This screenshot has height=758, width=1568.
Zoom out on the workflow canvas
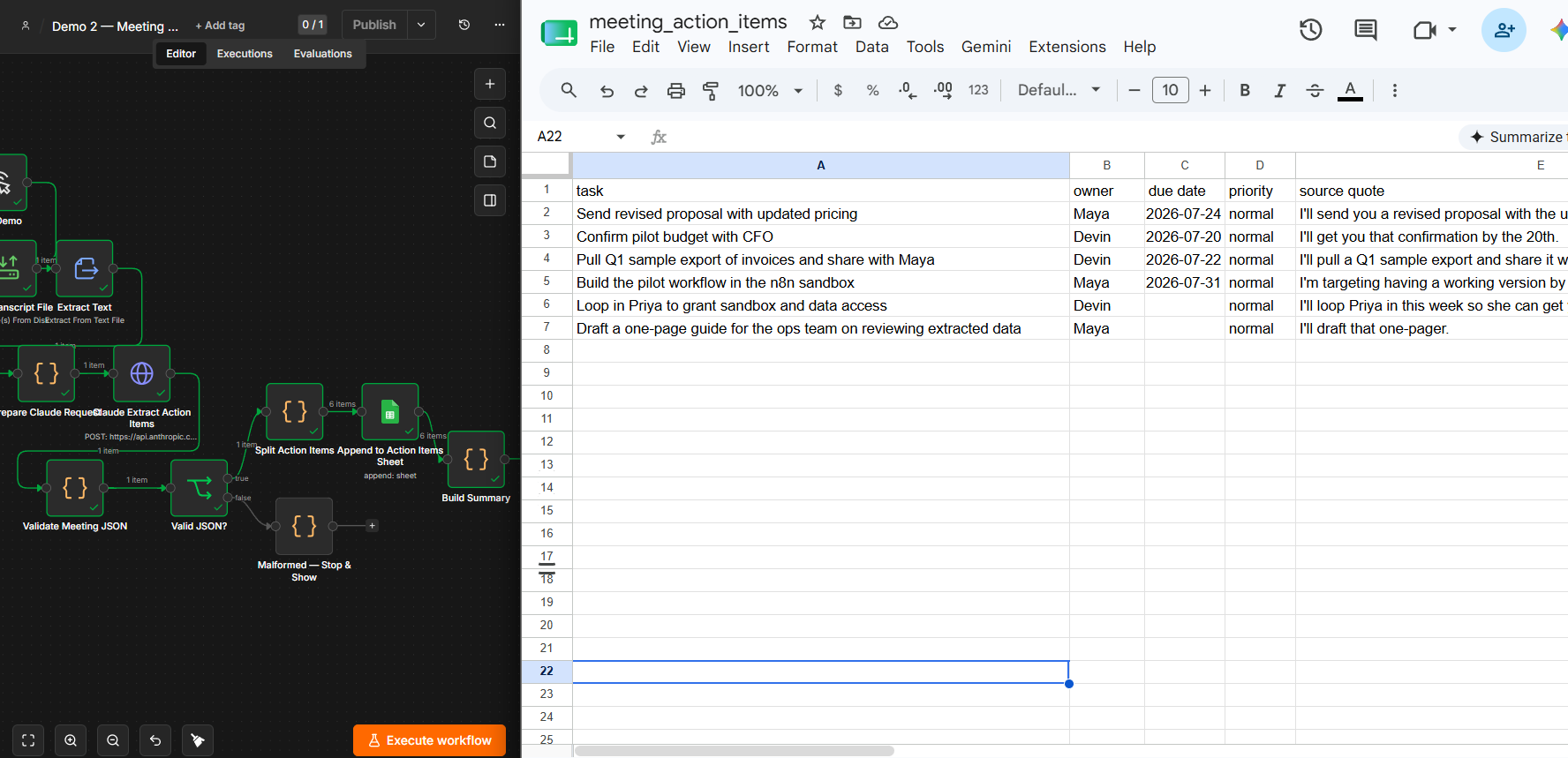click(x=113, y=740)
